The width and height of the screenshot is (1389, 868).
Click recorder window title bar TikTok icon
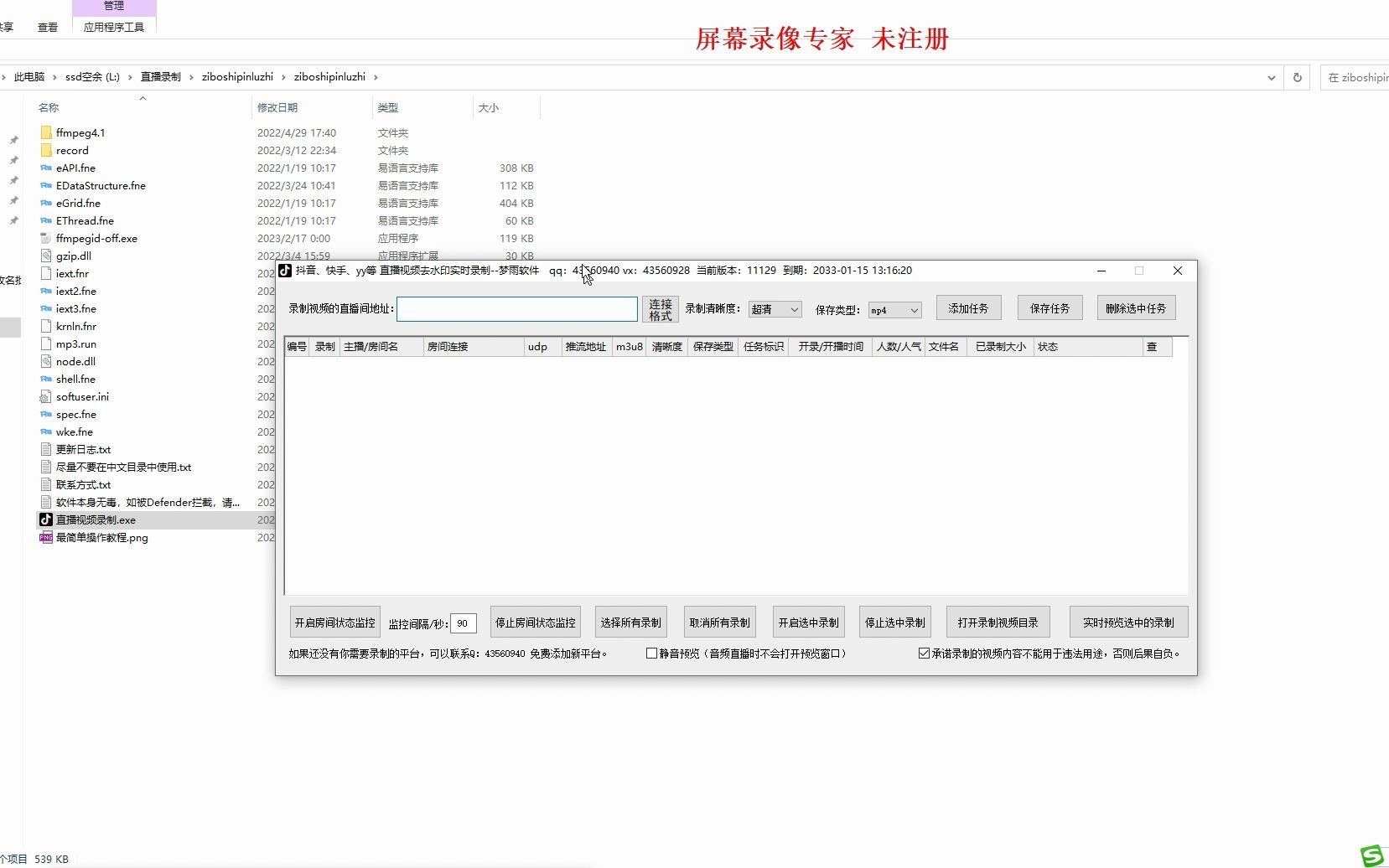(284, 271)
